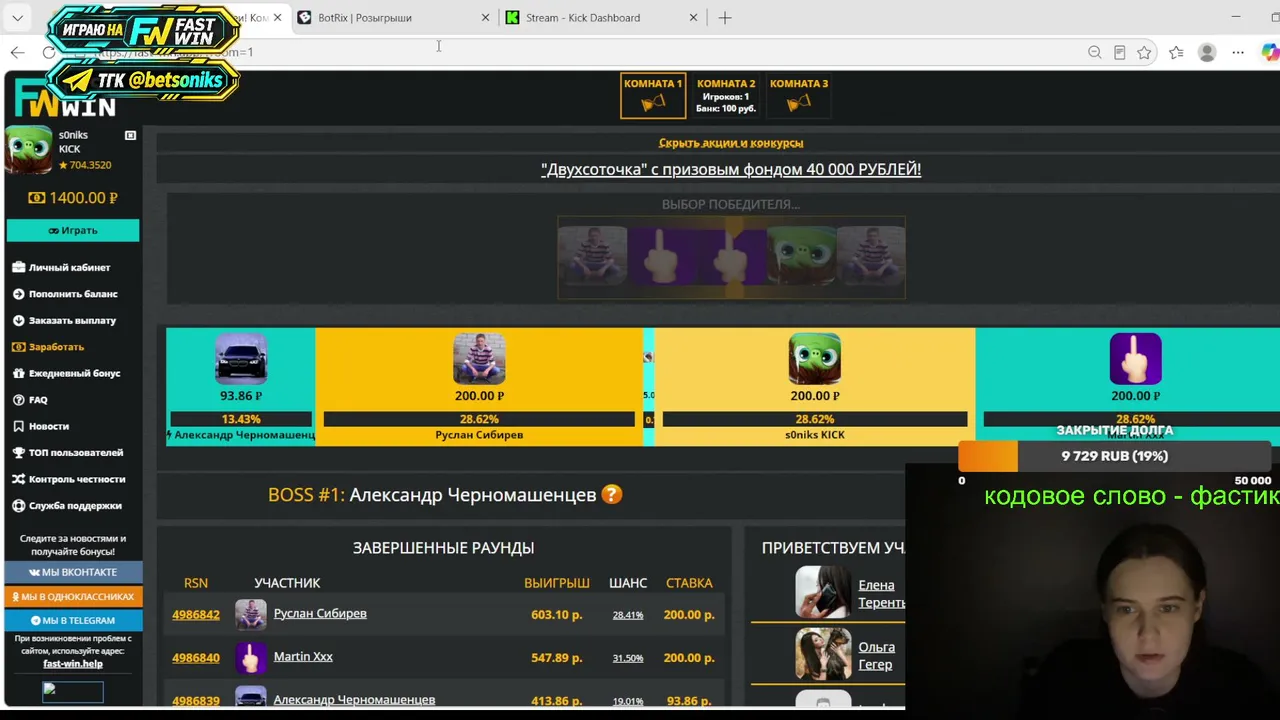Open Александр Черномашенцев's profile in completed rounds
Viewport: 1280px width, 720px height.
[x=354, y=700]
